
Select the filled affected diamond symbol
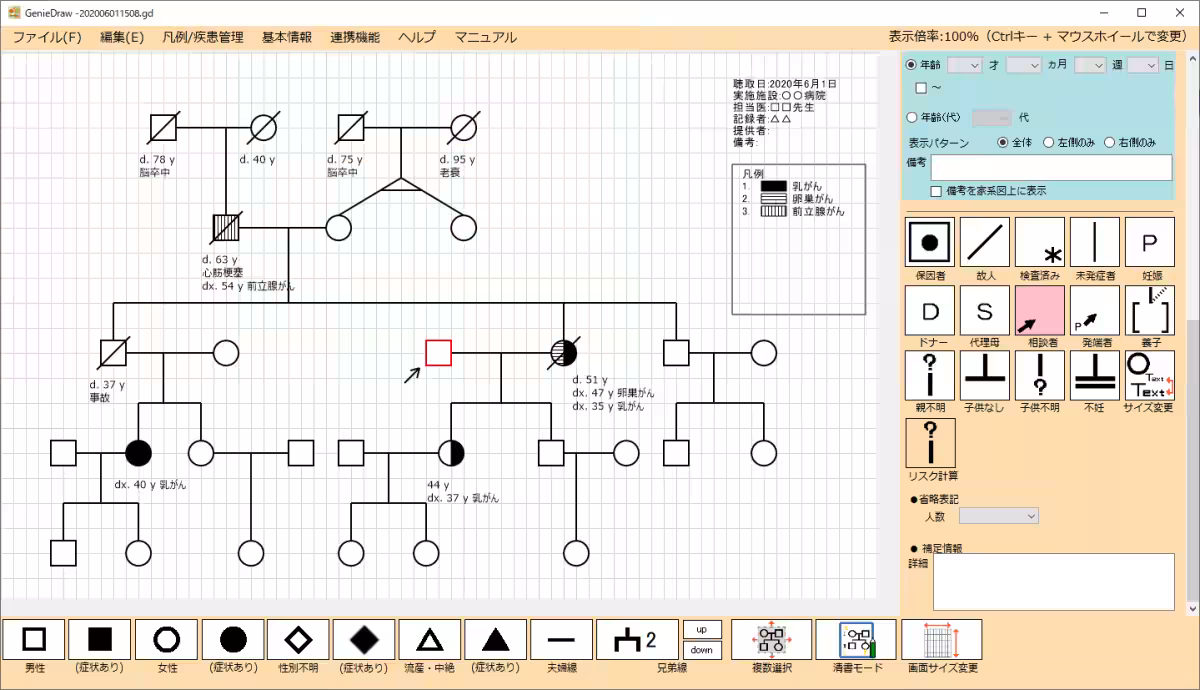(364, 639)
